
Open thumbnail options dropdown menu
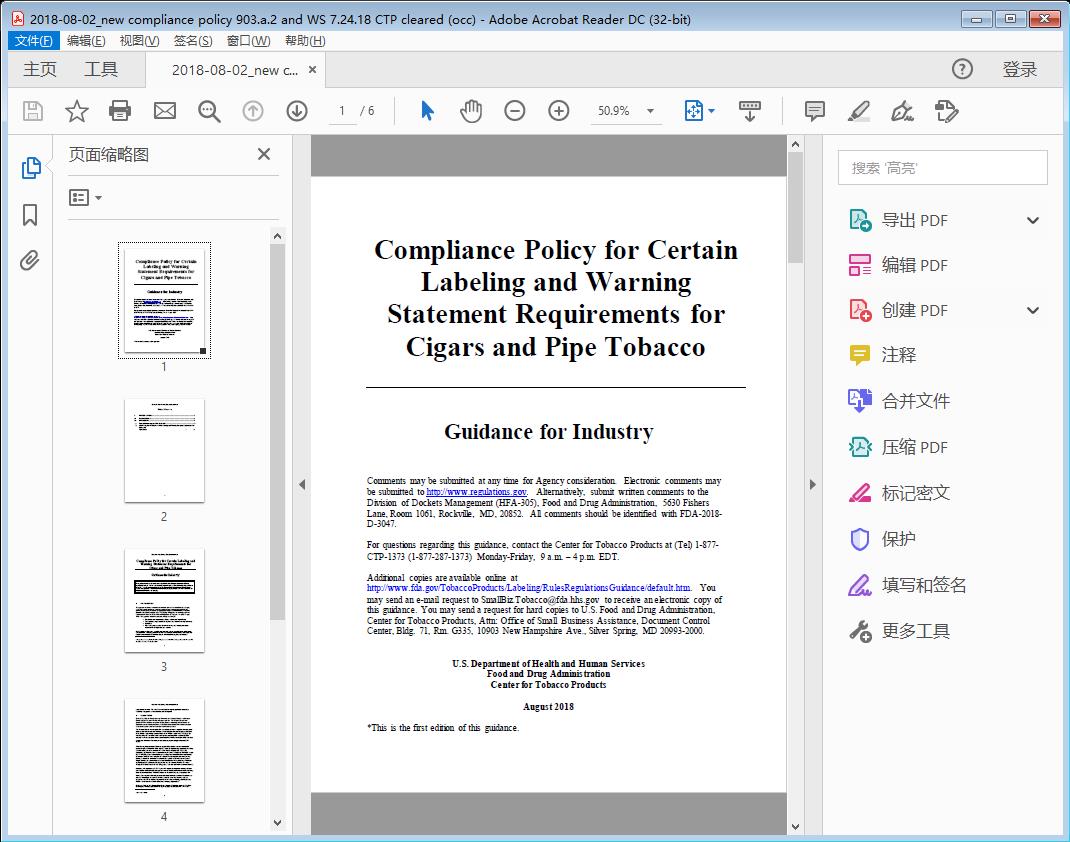pyautogui.click(x=86, y=198)
